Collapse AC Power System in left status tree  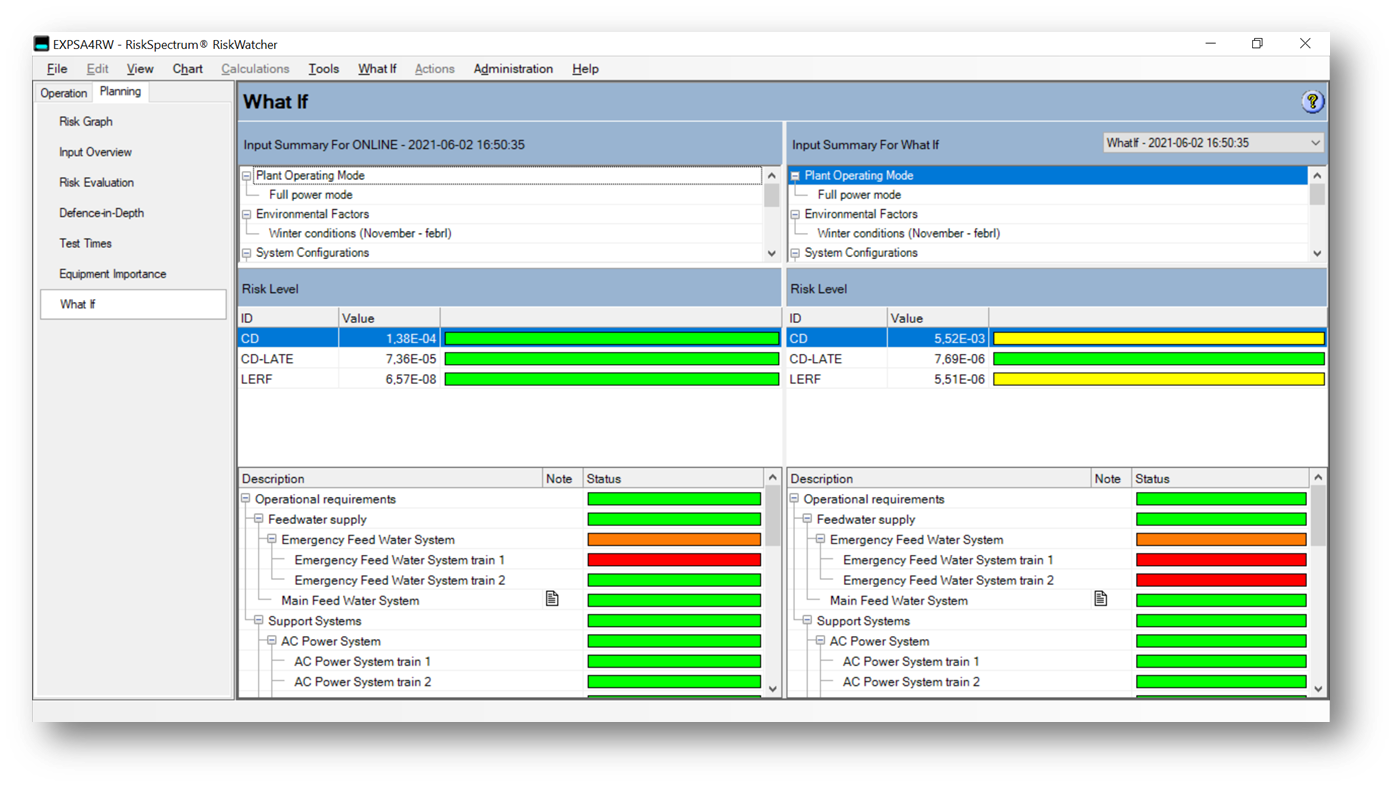click(x=272, y=641)
